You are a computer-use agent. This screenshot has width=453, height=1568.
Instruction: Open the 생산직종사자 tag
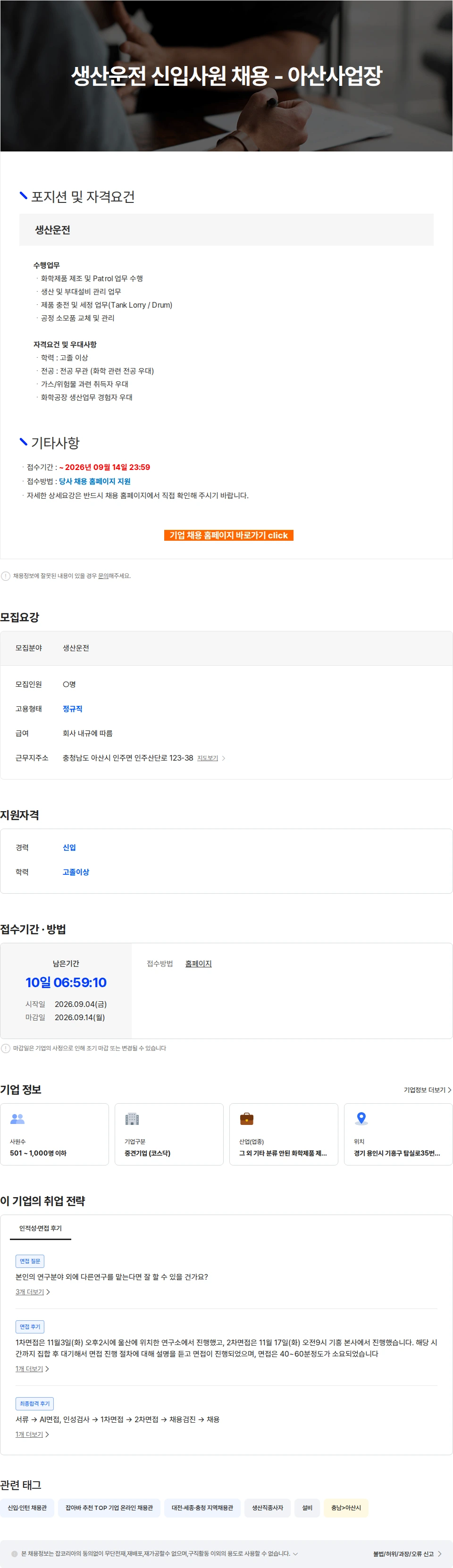coord(267,1508)
